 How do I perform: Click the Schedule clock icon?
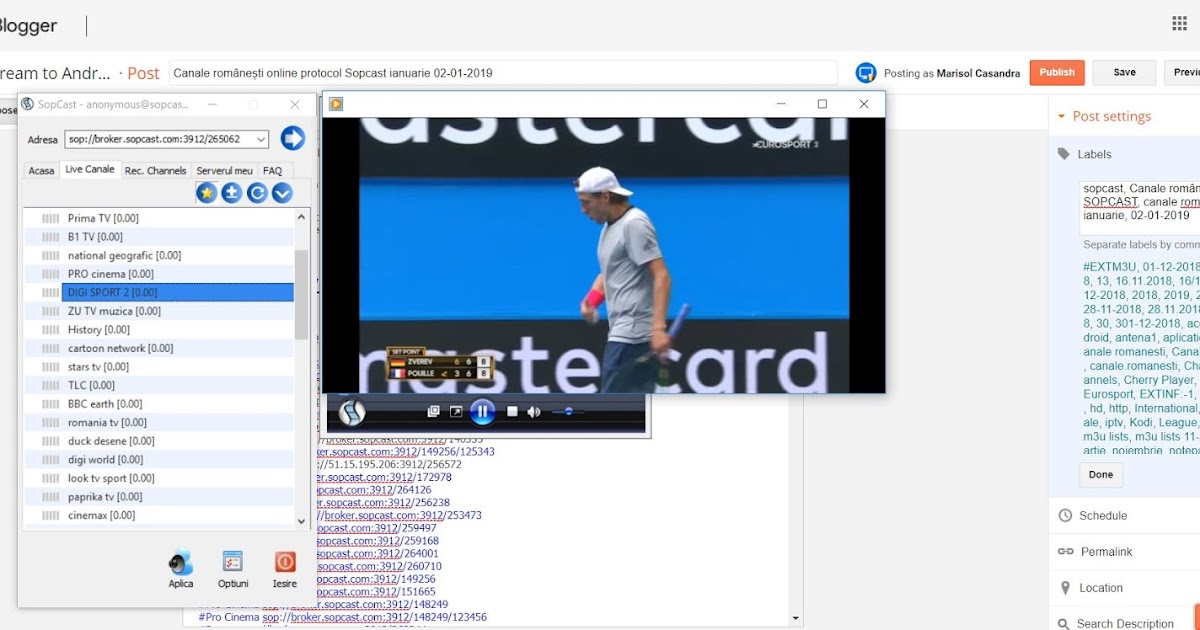pyautogui.click(x=1065, y=516)
